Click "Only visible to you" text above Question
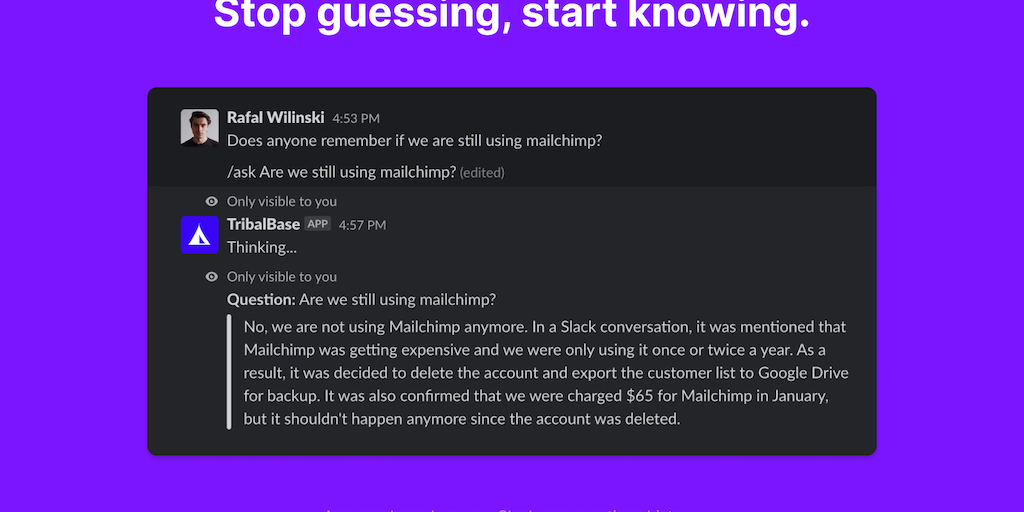 (282, 277)
